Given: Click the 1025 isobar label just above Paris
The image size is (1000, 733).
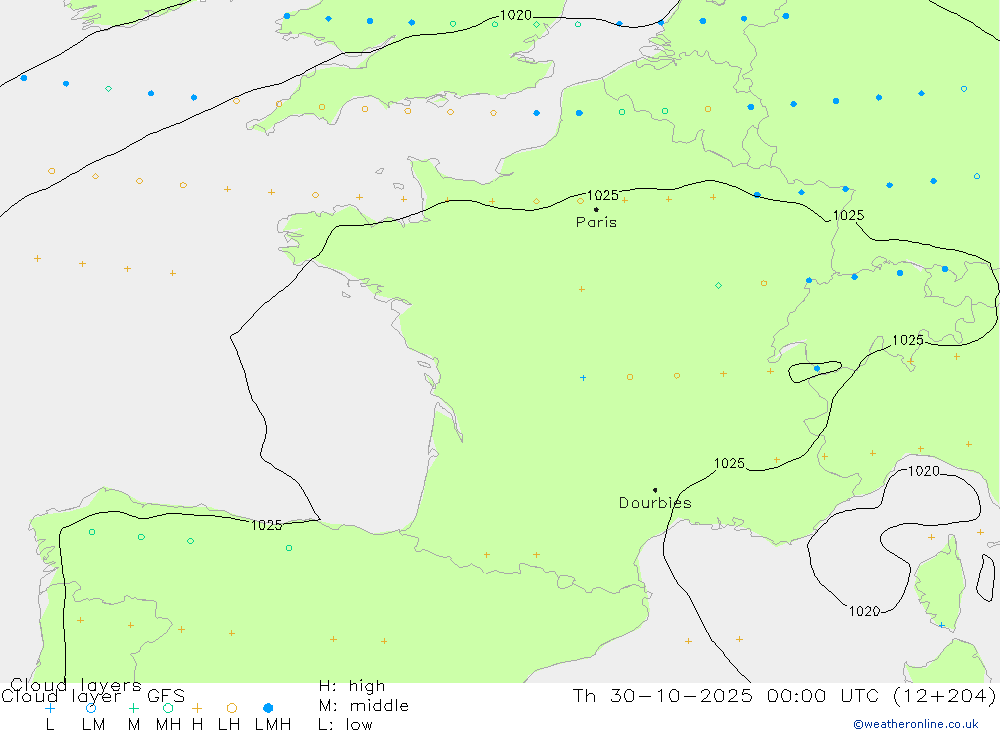Looking at the screenshot, I should [x=603, y=195].
